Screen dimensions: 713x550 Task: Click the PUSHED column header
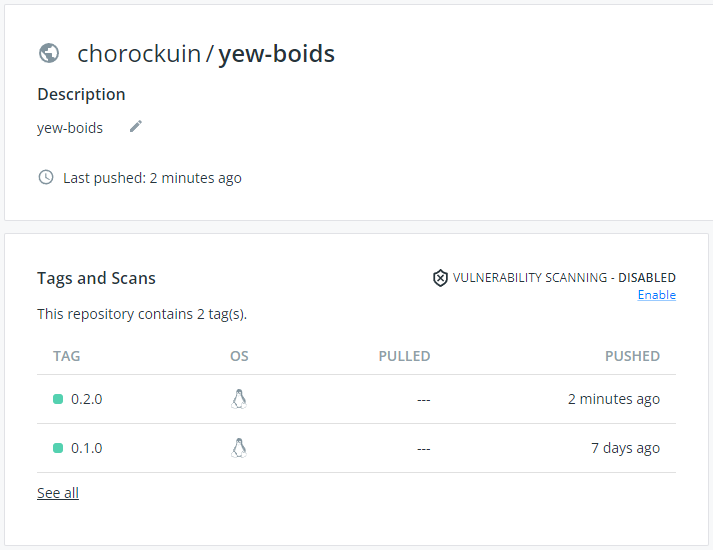(632, 356)
